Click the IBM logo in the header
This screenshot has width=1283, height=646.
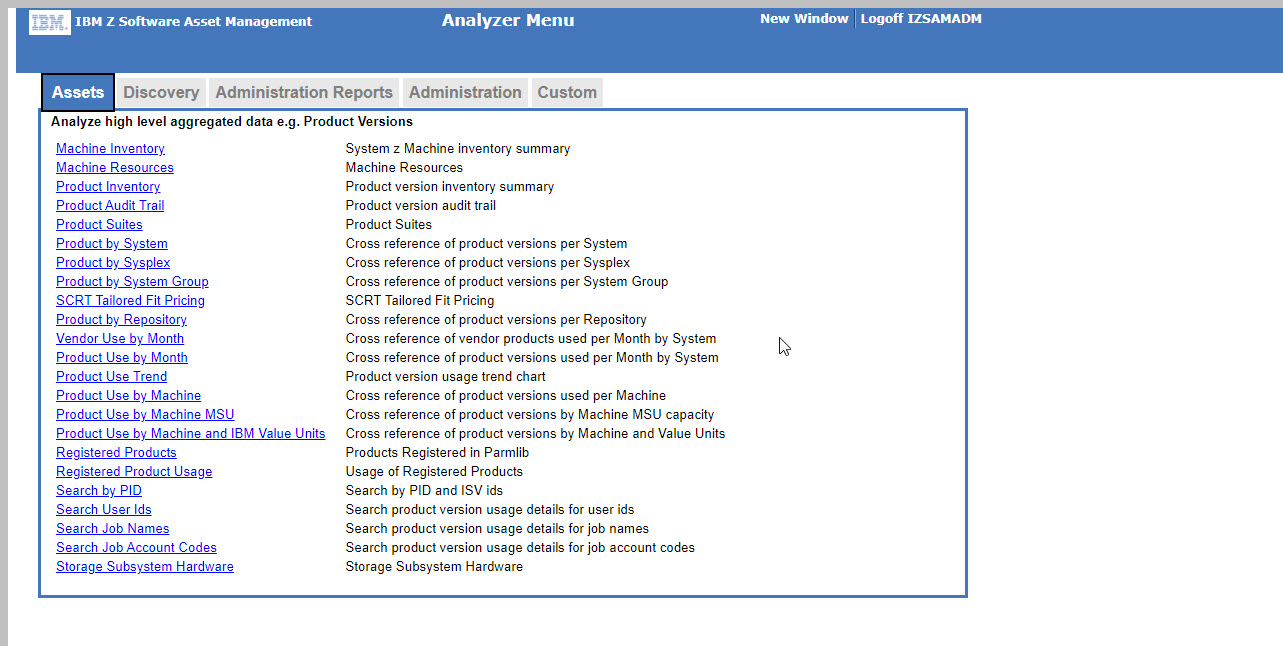[x=49, y=21]
